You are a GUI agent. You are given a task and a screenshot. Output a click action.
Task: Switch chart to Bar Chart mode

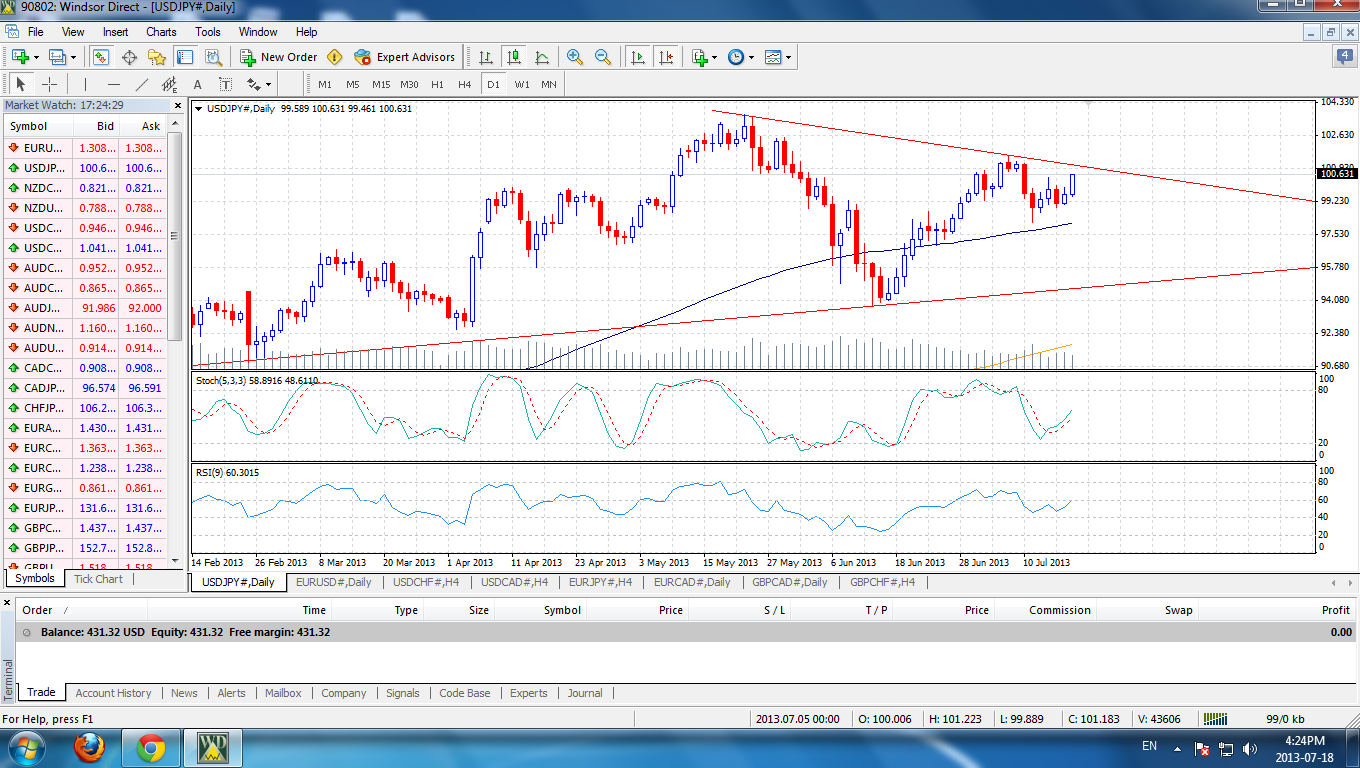click(486, 57)
